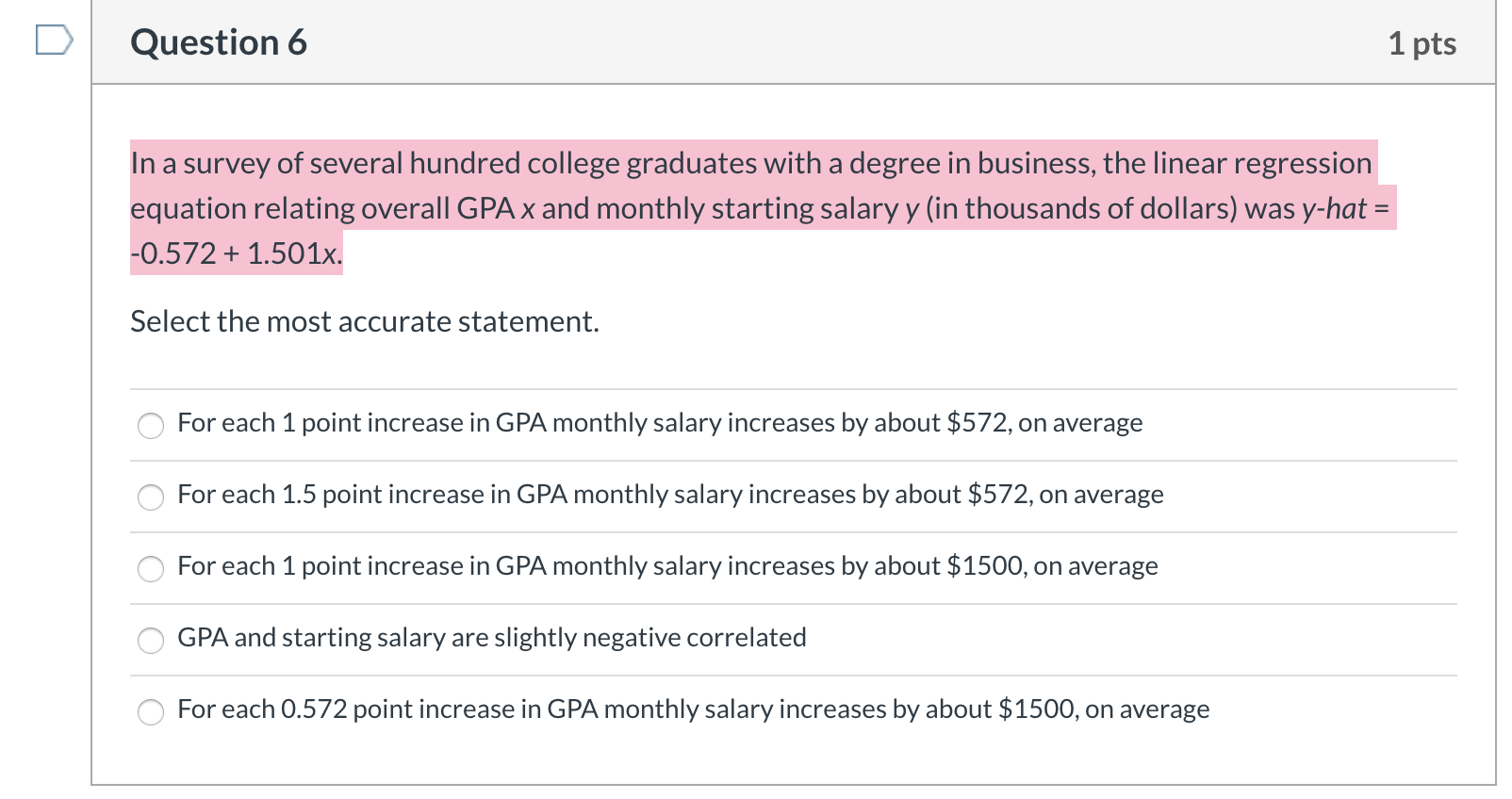The image size is (1512, 799).
Task: Click answer text 'For each 0.572 point increase'
Action: click(694, 709)
